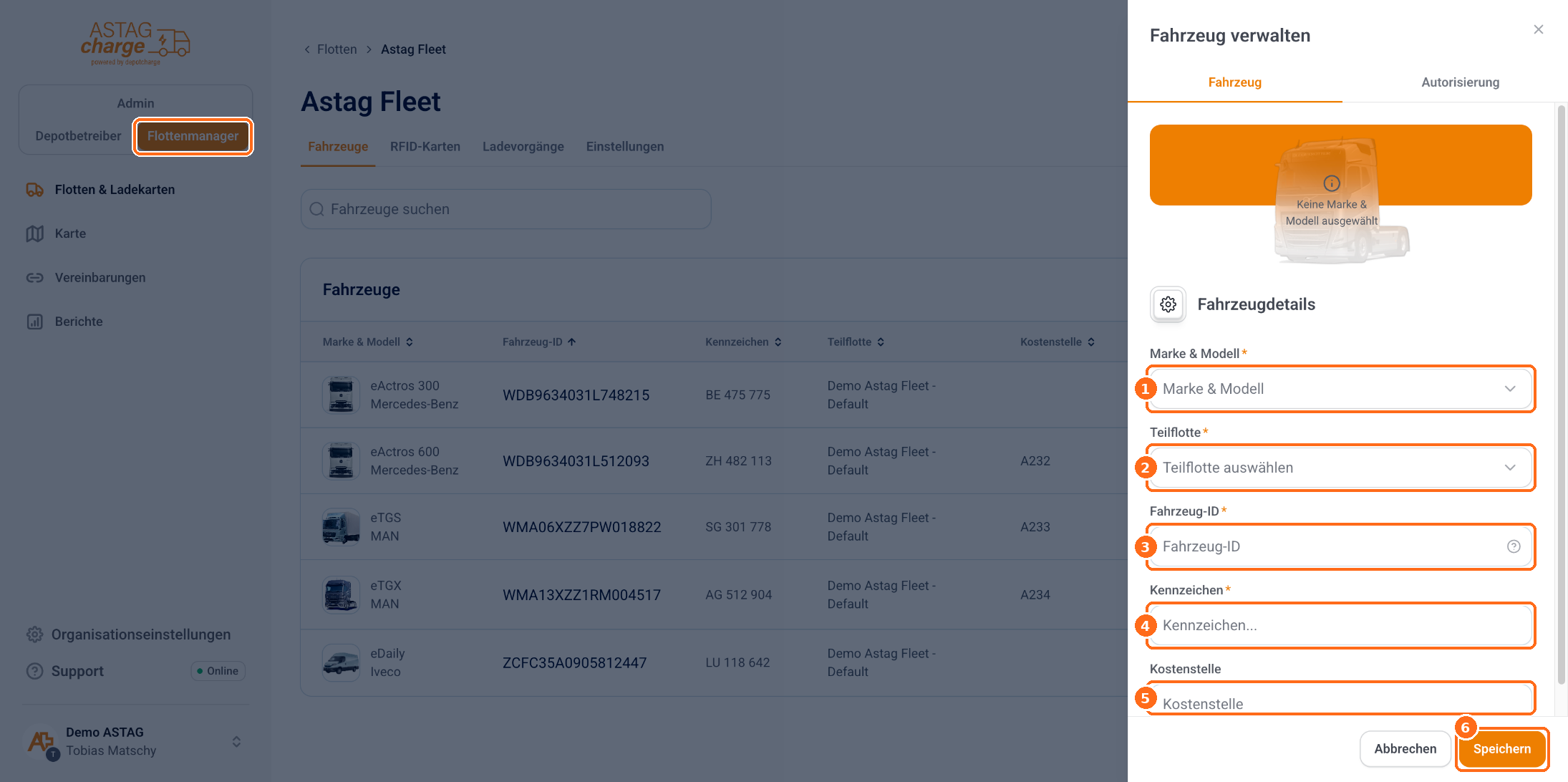
Task: Click the Speichern button
Action: (x=1502, y=749)
